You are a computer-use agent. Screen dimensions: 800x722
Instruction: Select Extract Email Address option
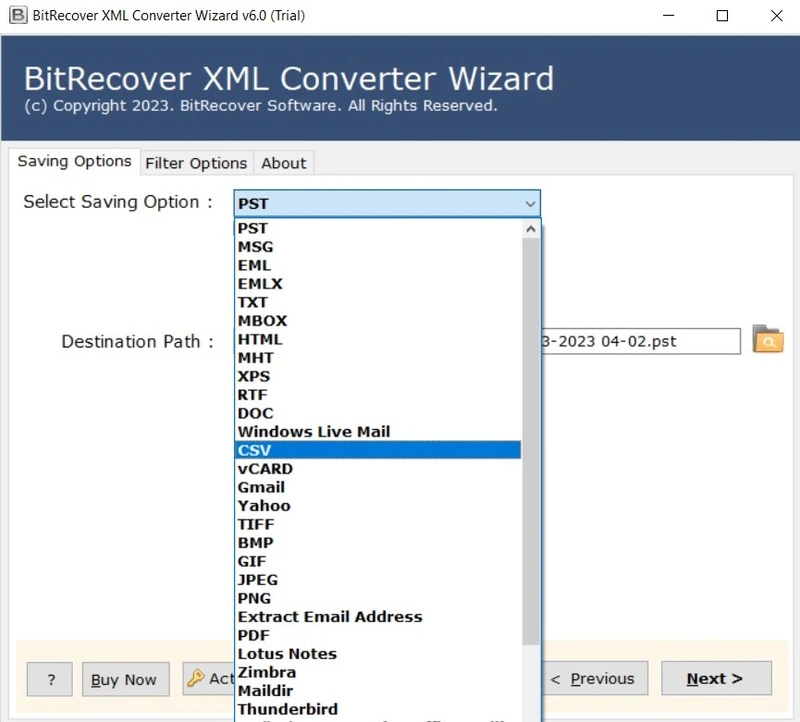point(330,616)
